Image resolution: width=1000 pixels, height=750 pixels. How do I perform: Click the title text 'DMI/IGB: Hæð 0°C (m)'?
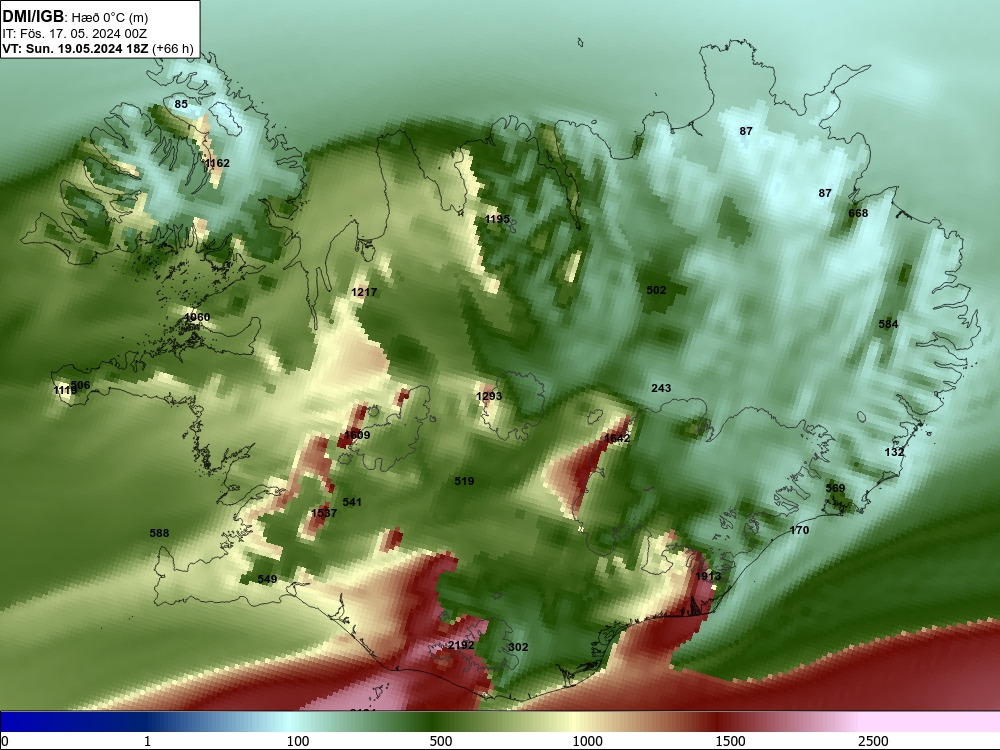coord(75,17)
